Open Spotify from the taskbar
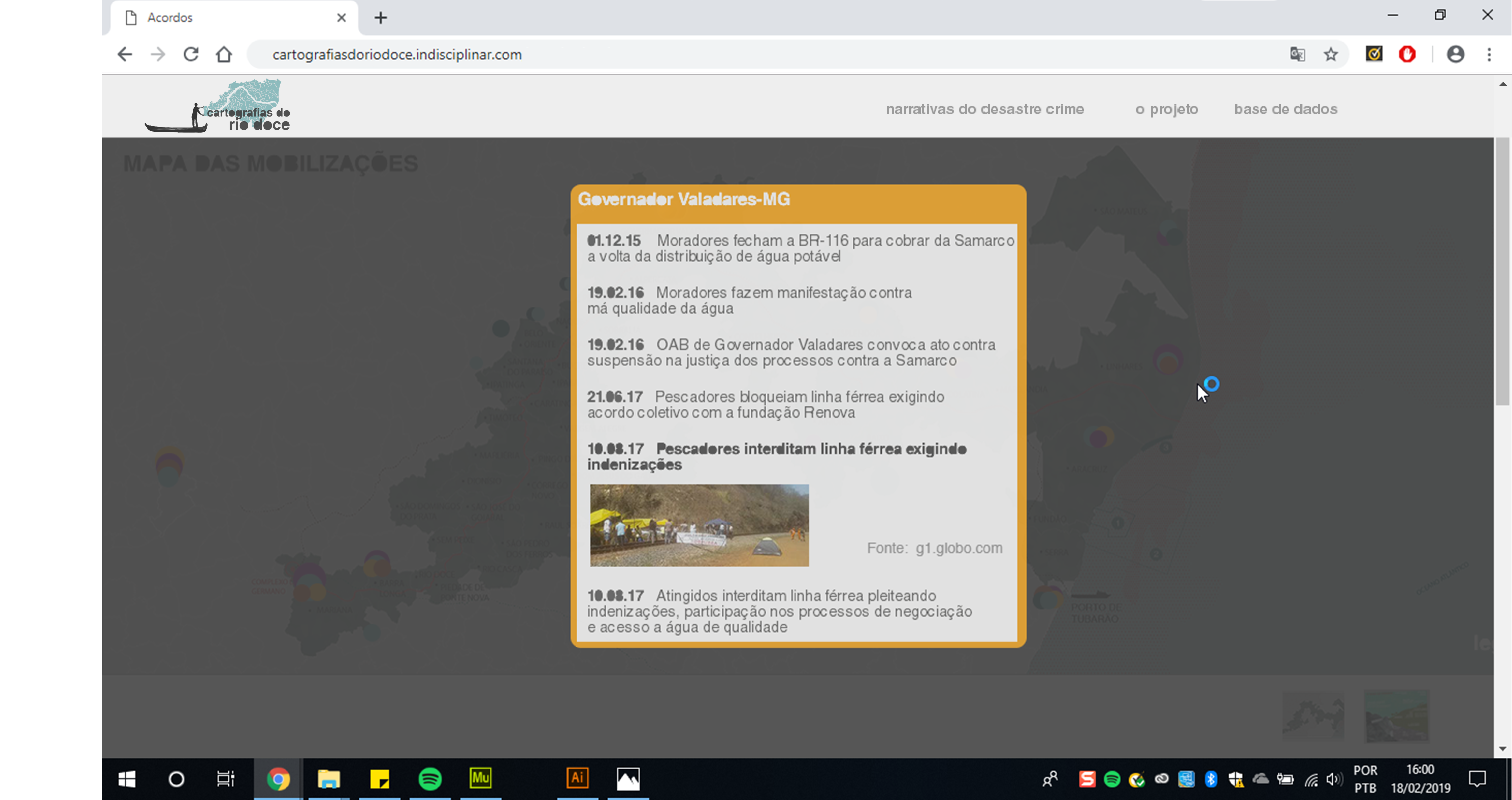This screenshot has width=1512, height=800. click(x=430, y=779)
